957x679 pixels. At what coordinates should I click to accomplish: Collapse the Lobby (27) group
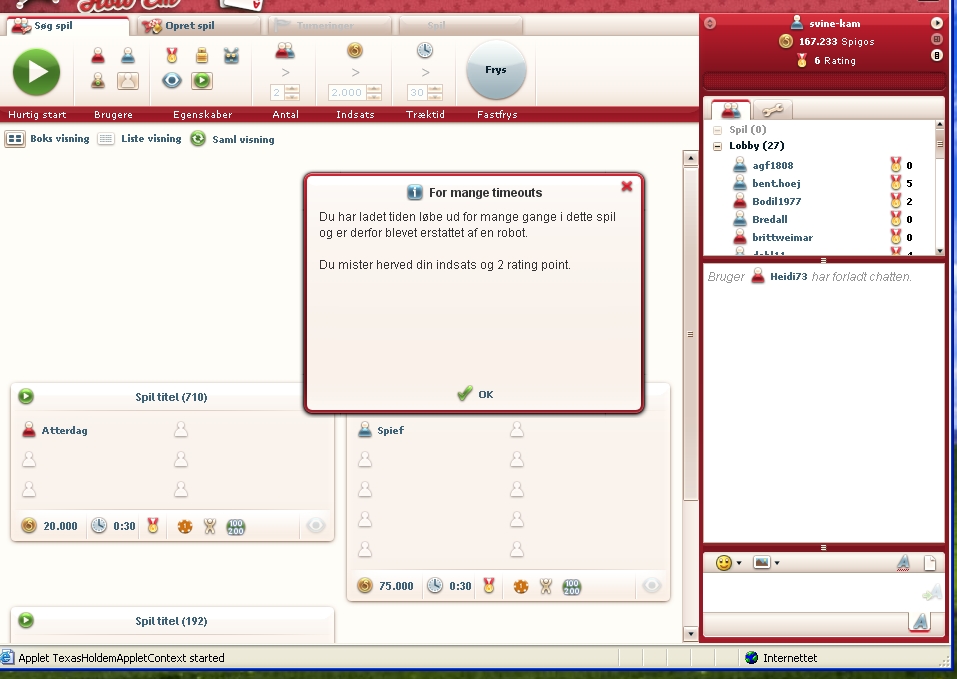(717, 146)
